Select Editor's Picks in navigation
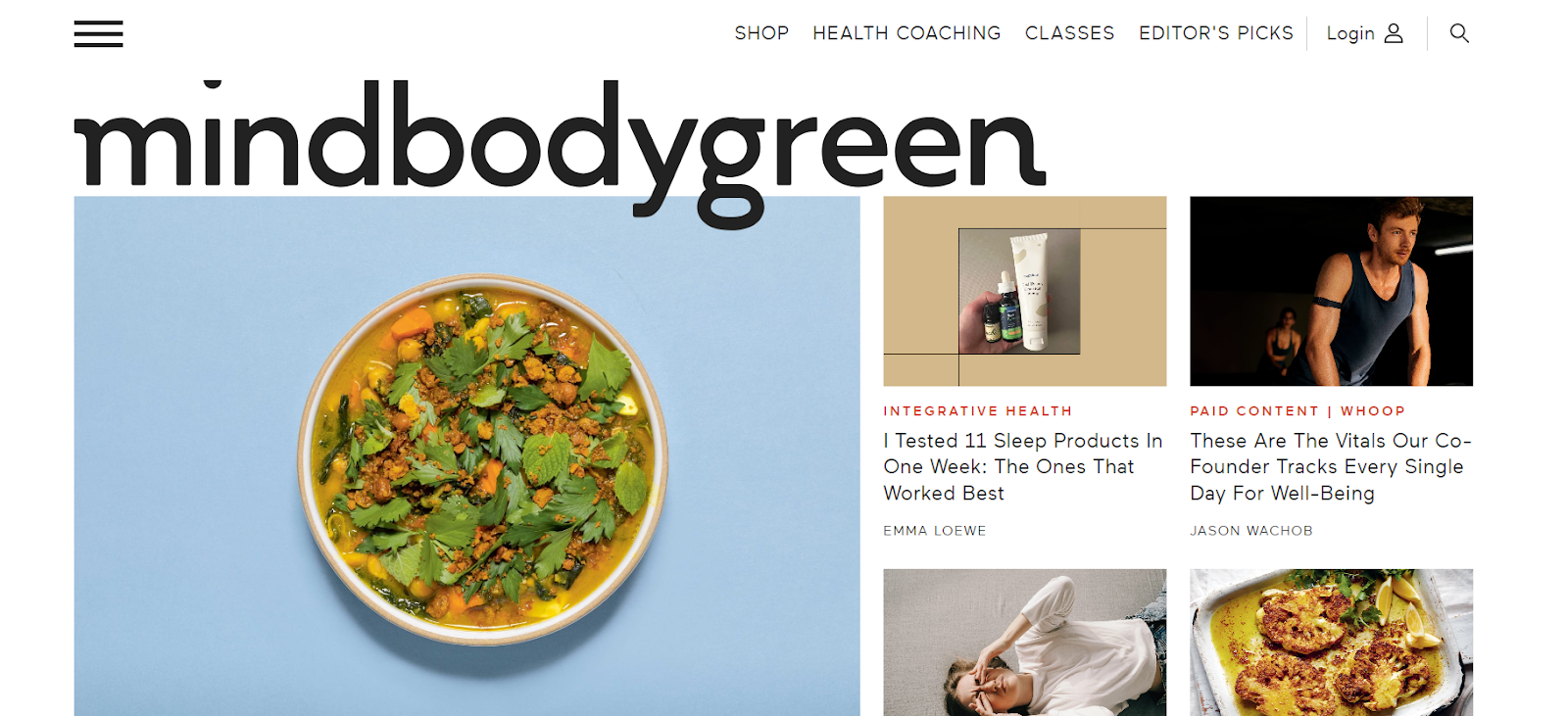 point(1215,33)
